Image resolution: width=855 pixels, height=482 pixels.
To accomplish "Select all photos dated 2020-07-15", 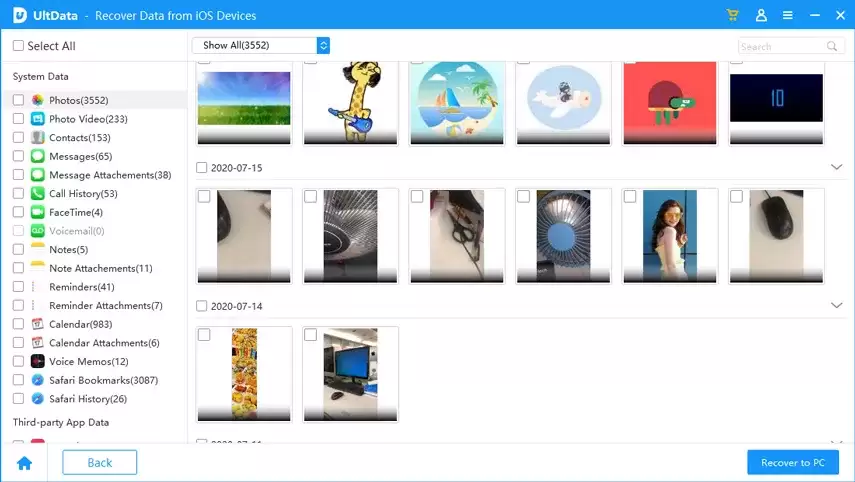I will (202, 167).
